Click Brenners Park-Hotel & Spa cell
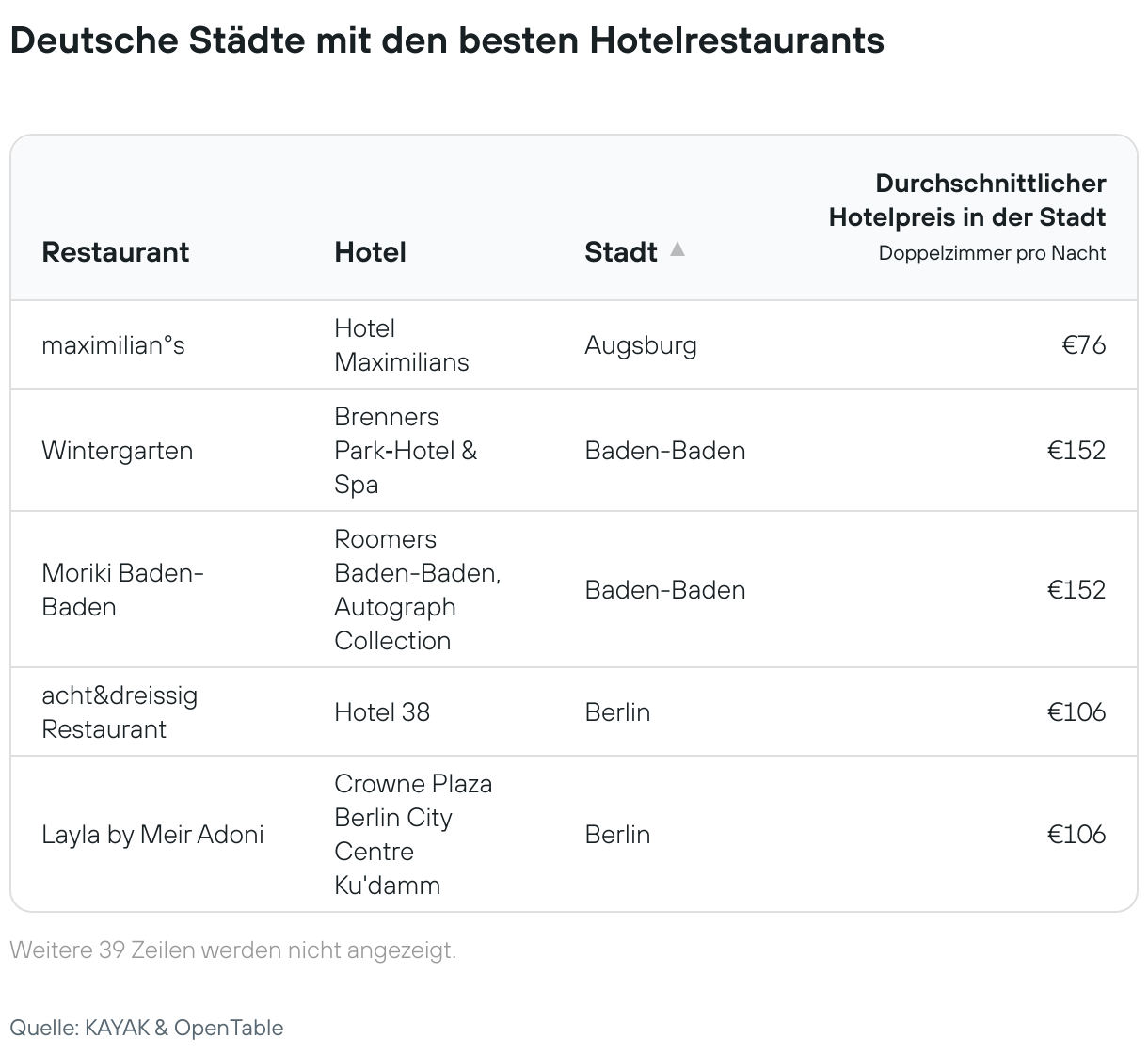1148x1054 pixels. (406, 451)
